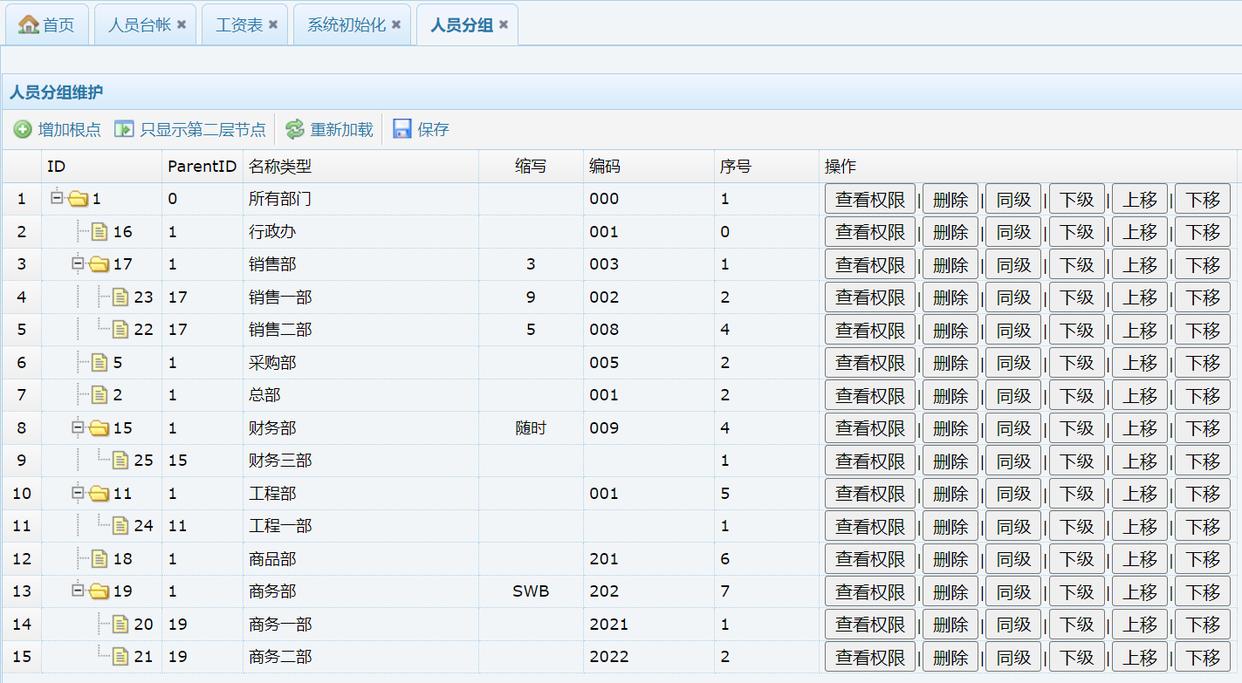This screenshot has height=683, width=1242.
Task: Click the folder icon of node 19
Action: point(99,592)
